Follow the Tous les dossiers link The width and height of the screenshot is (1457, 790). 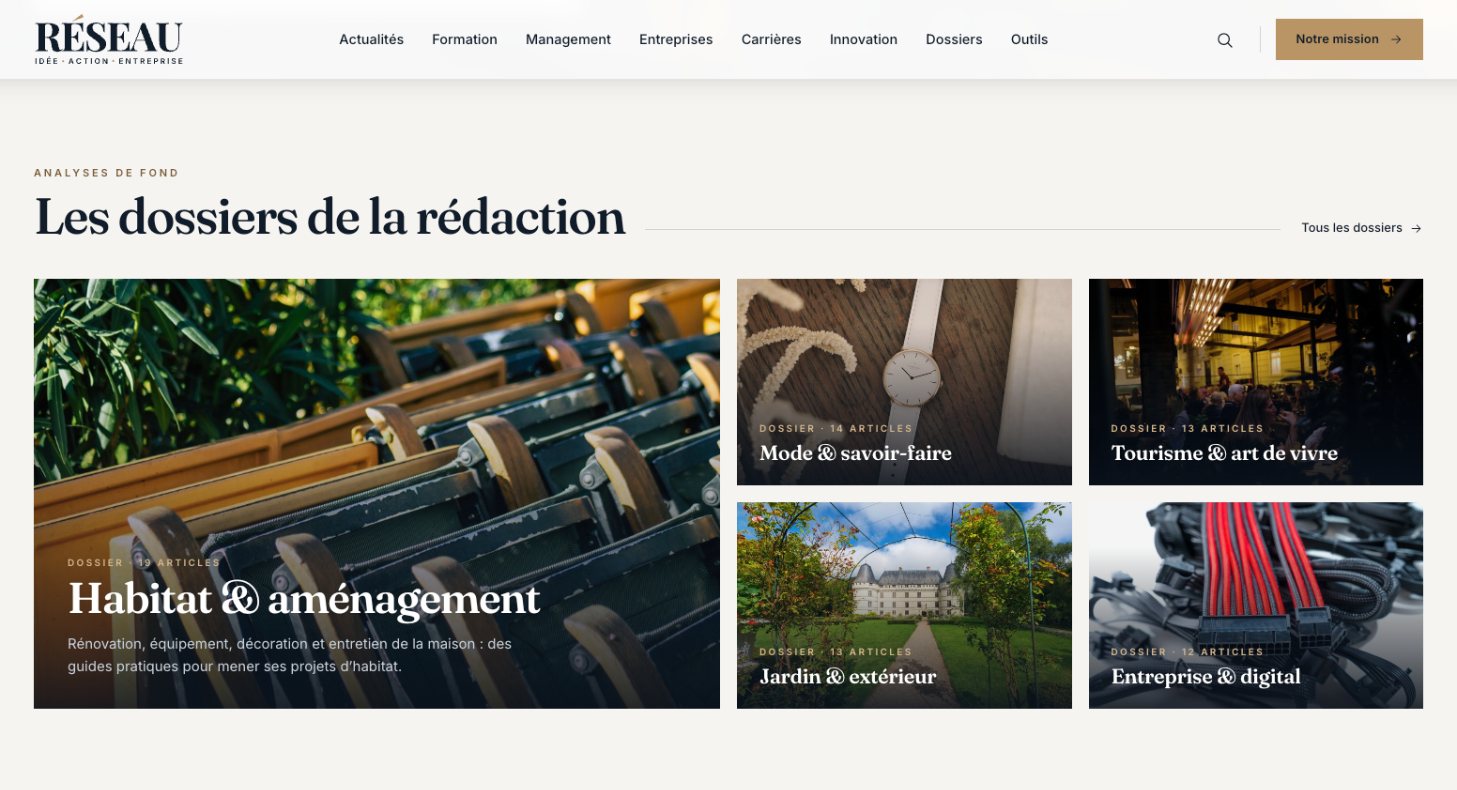[1361, 228]
